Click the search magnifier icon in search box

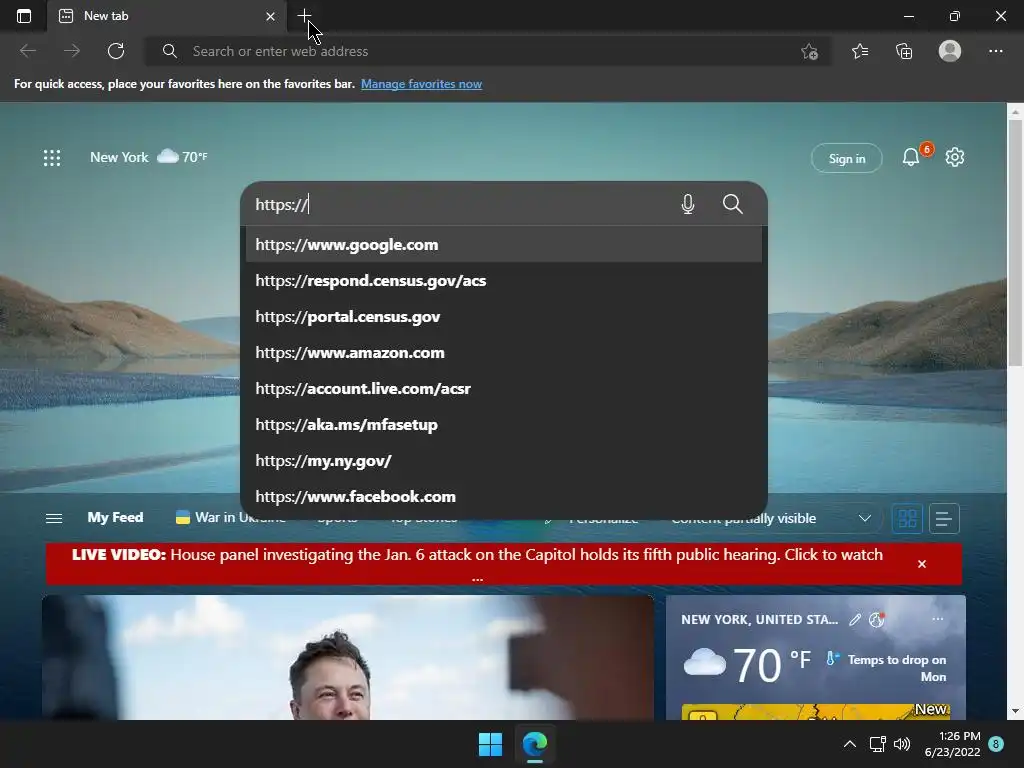[733, 204]
